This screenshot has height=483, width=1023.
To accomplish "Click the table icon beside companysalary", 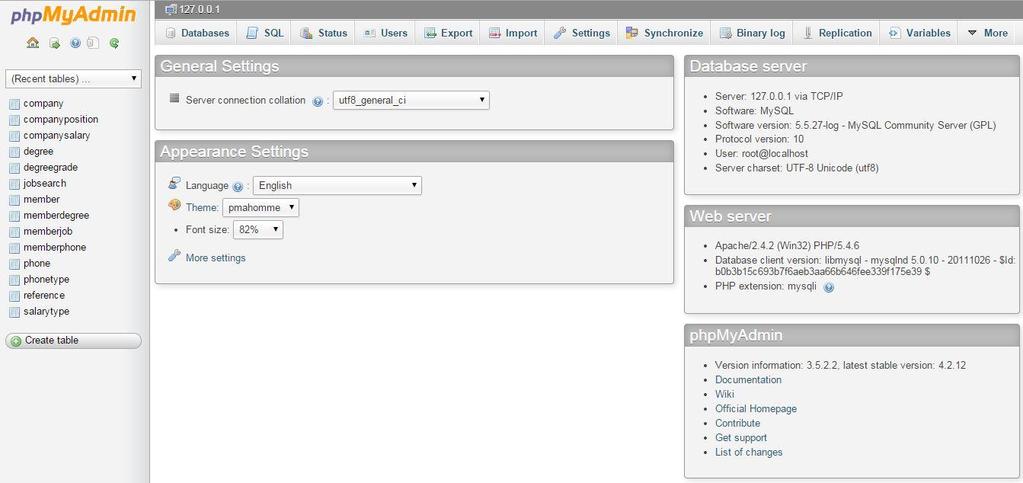I will [x=14, y=136].
